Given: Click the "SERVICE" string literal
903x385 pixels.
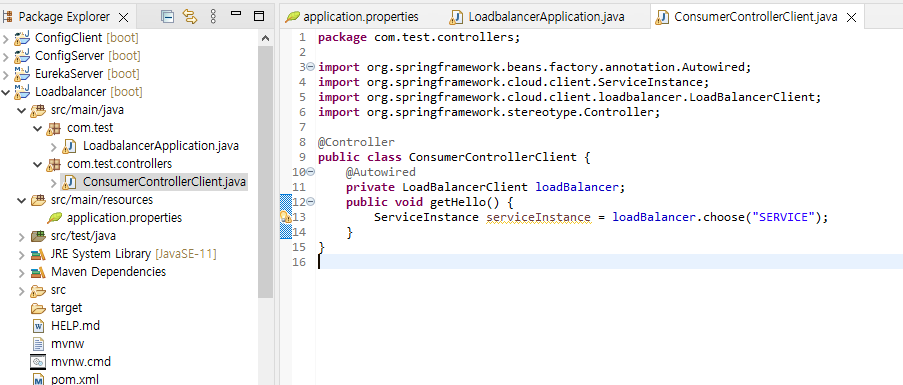Looking at the screenshot, I should click(784, 217).
